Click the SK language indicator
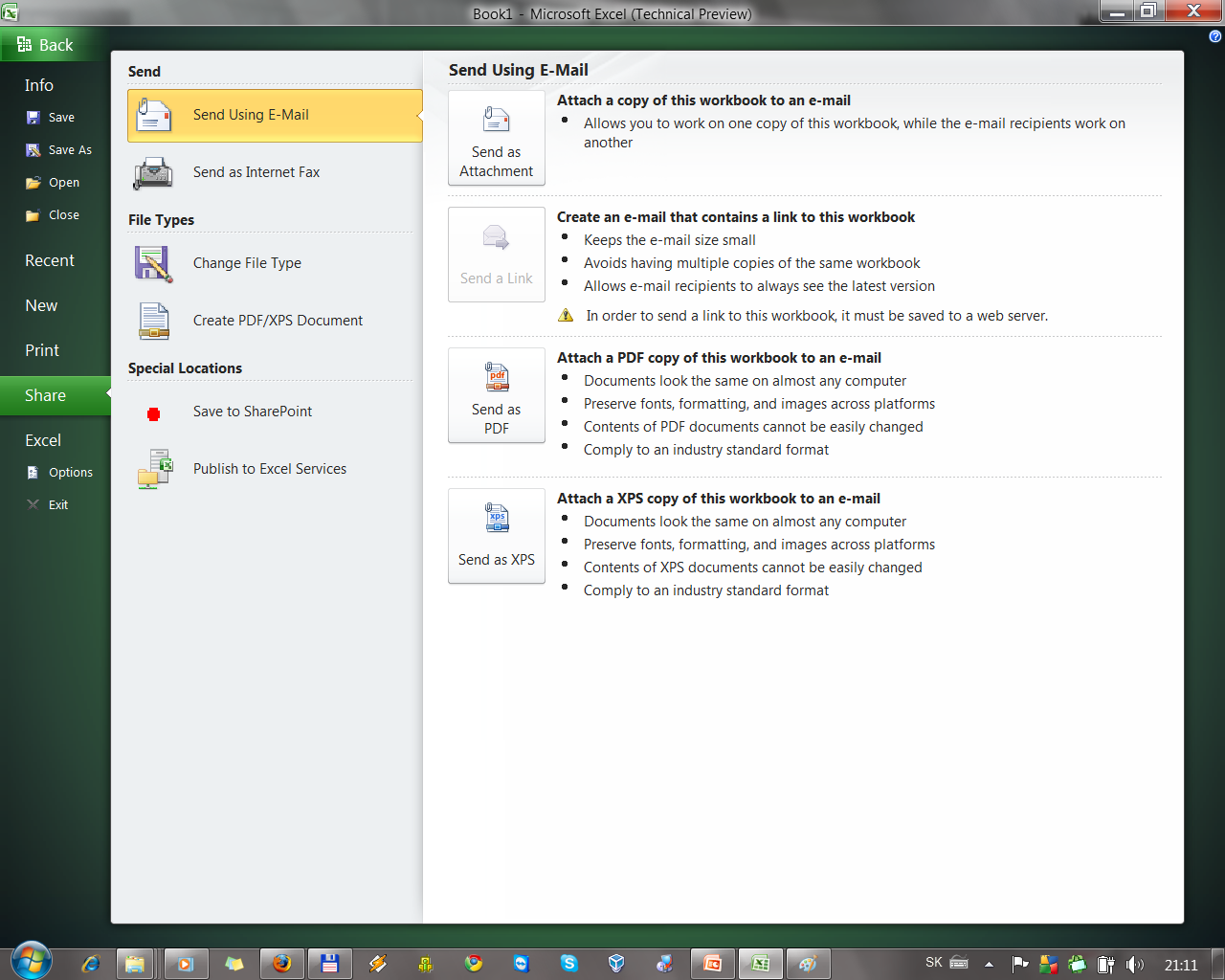This screenshot has width=1225, height=980. tap(934, 963)
